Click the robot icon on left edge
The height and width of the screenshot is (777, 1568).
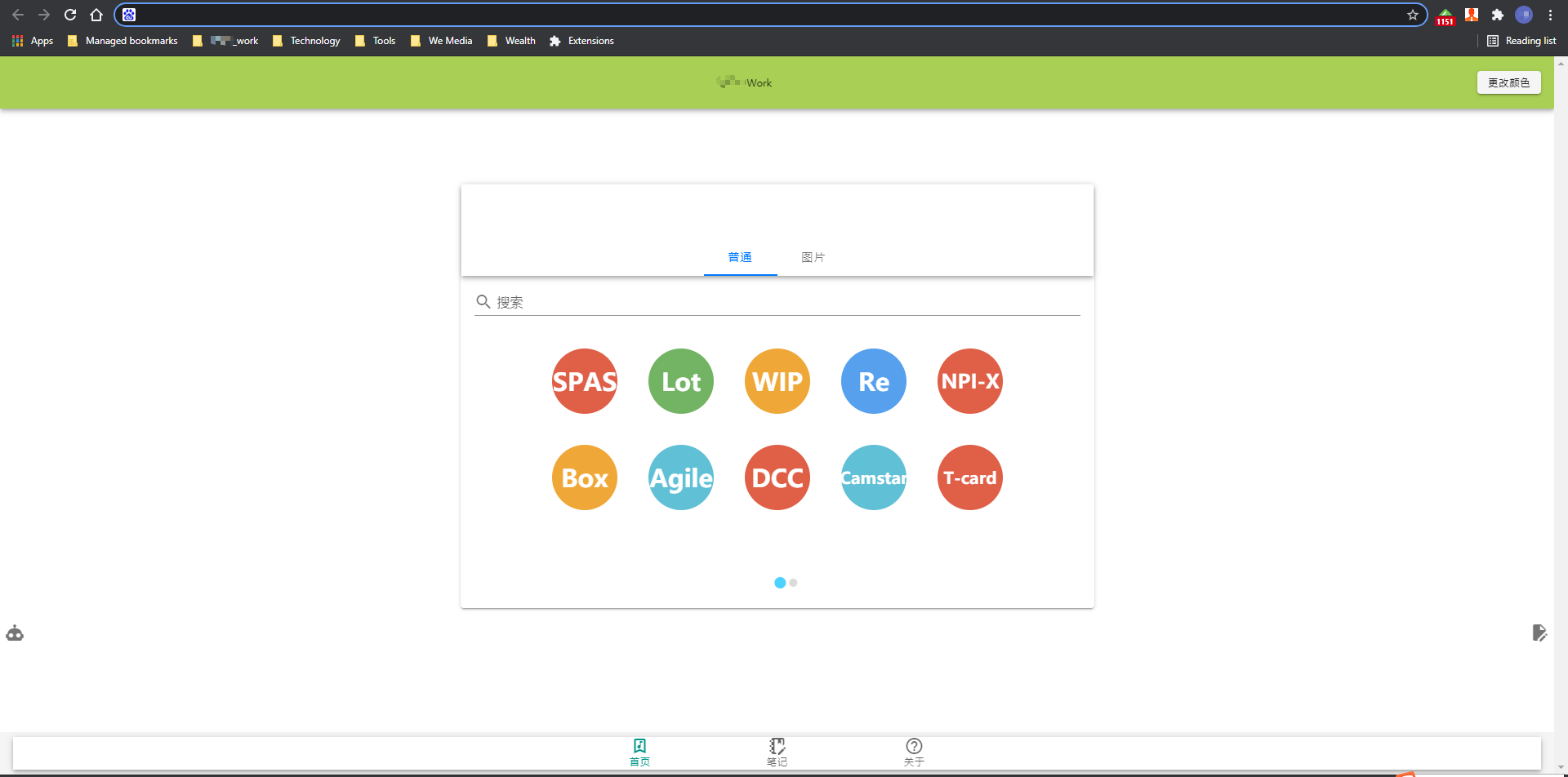(x=15, y=633)
